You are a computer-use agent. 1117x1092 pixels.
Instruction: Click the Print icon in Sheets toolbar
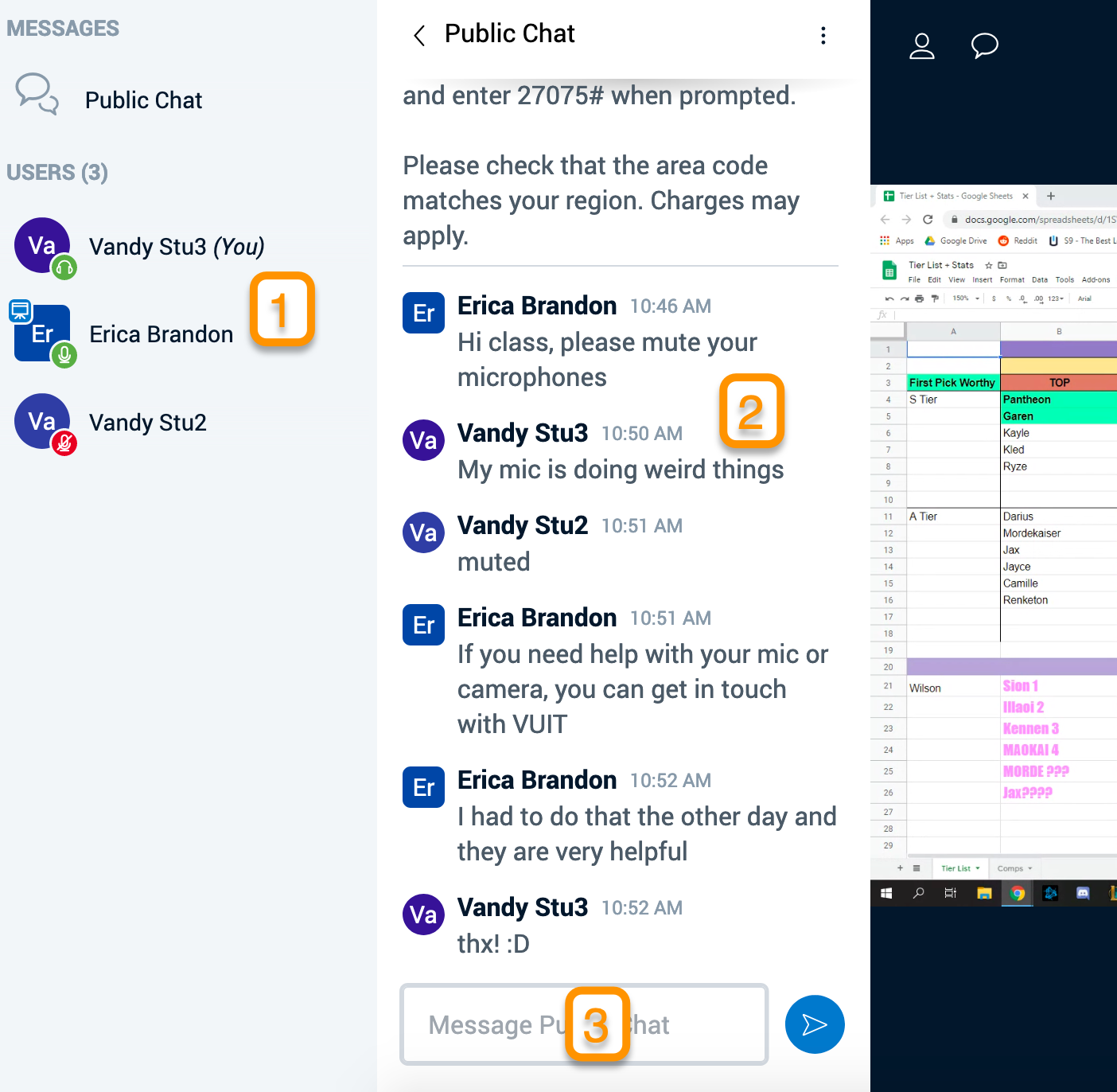click(919, 298)
